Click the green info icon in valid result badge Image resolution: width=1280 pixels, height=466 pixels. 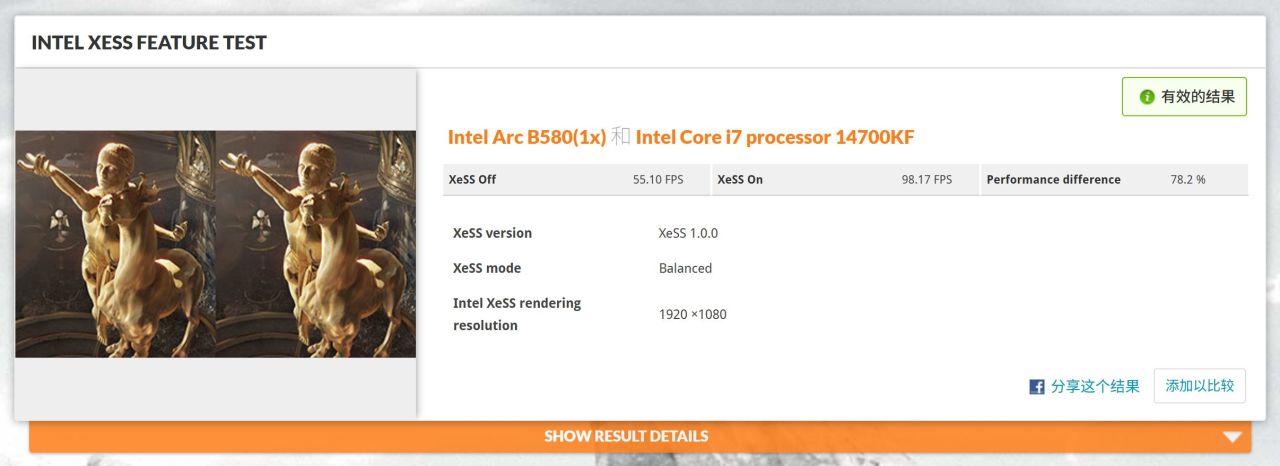[x=1147, y=97]
